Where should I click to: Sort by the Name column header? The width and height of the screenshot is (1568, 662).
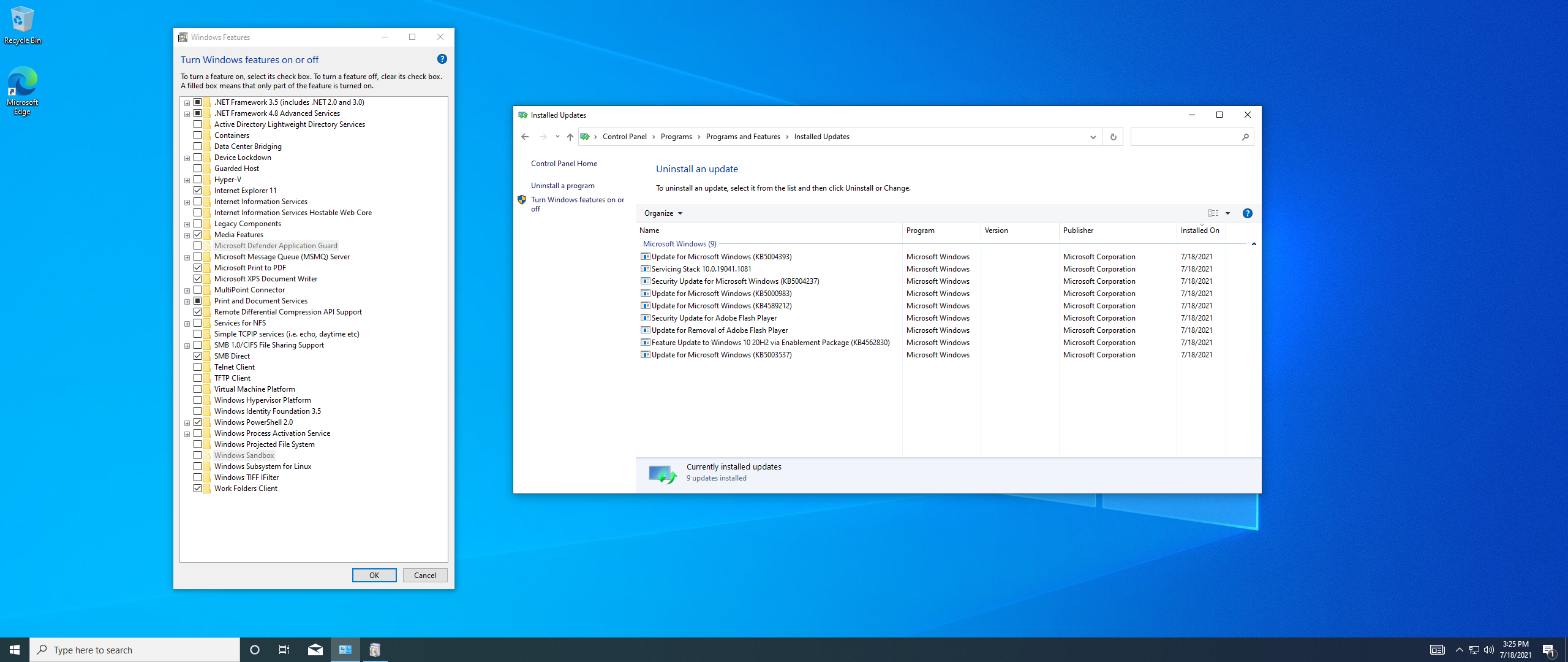click(769, 230)
